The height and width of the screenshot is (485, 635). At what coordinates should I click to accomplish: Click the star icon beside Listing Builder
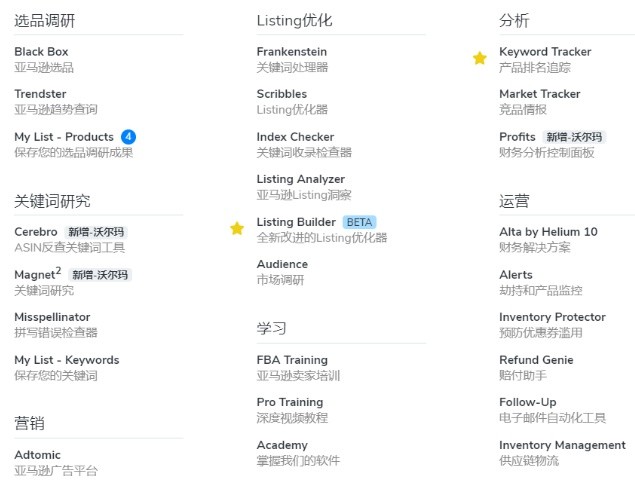[x=237, y=228]
